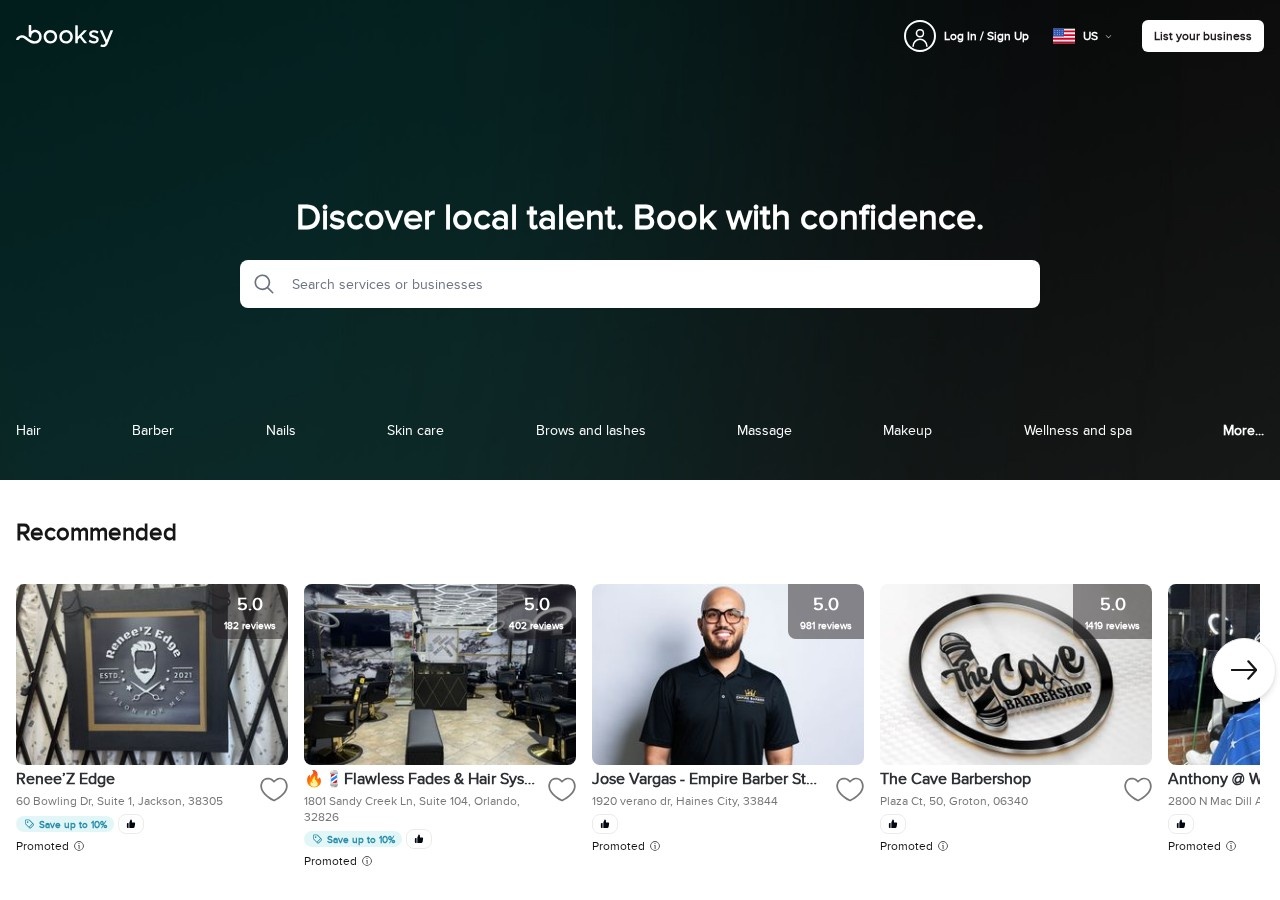
Task: Click thumbs-up badge under The Cave Barbershop
Action: click(893, 824)
